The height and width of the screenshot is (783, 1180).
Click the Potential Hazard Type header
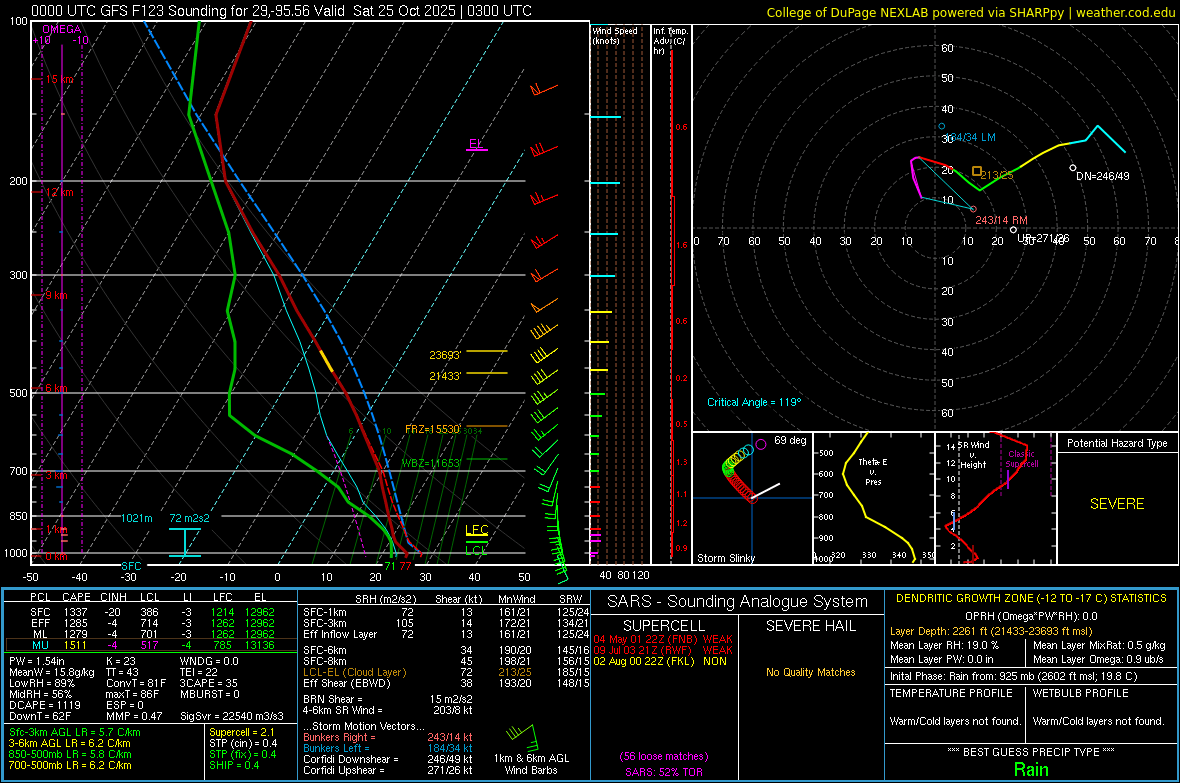coord(1117,443)
